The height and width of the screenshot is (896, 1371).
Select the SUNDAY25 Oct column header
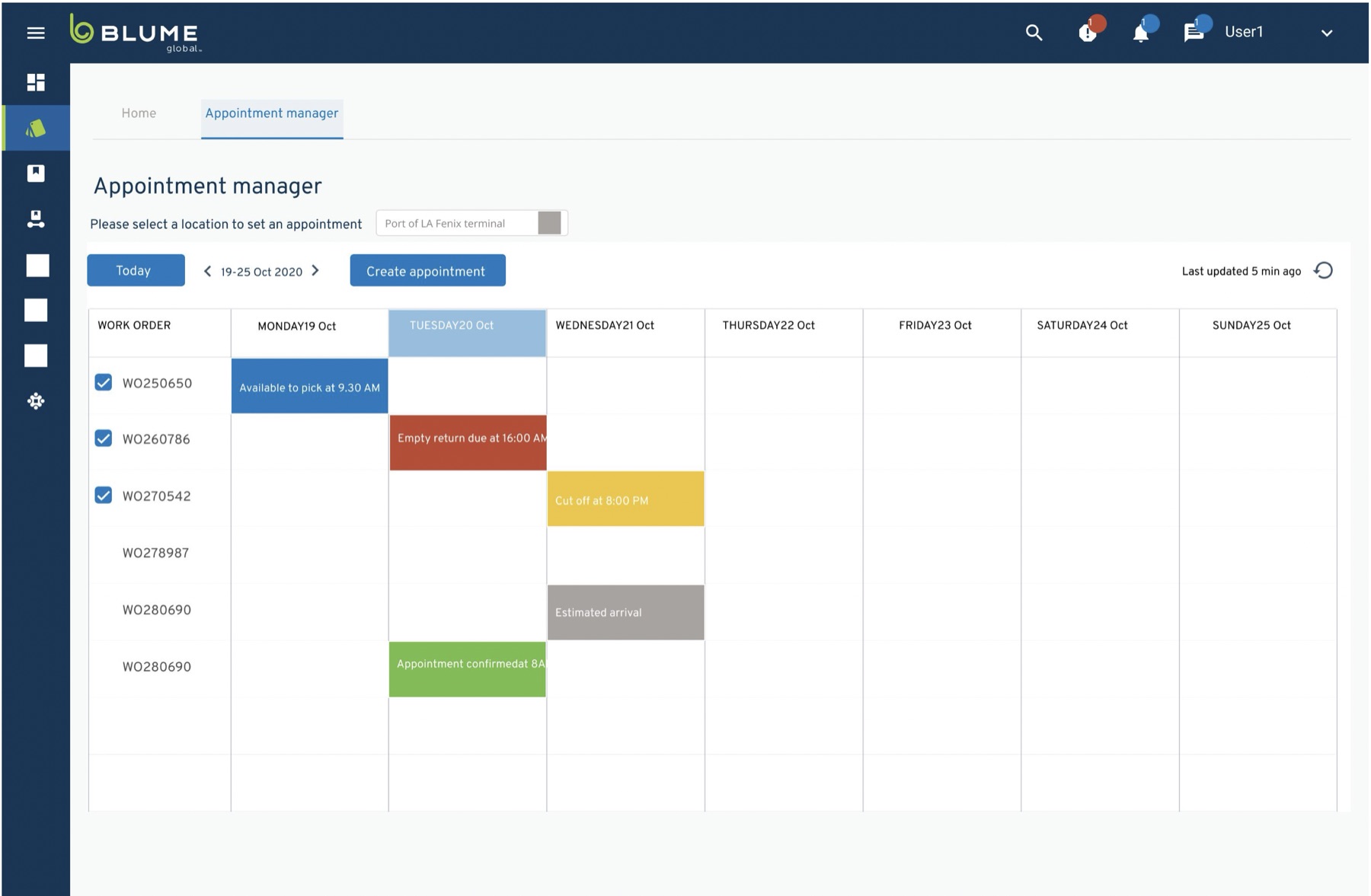(1258, 333)
